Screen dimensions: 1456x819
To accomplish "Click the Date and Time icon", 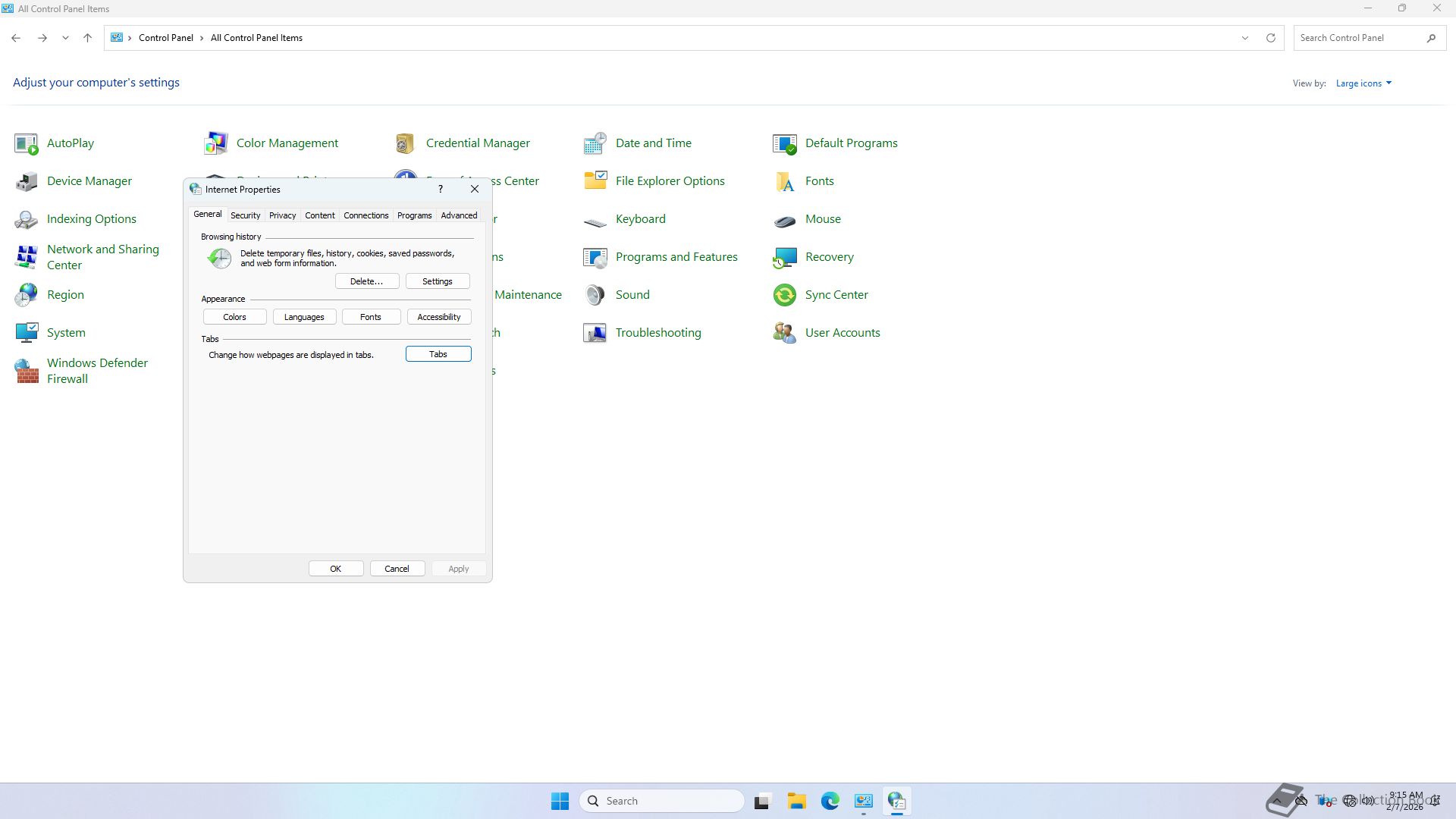I will 595,143.
